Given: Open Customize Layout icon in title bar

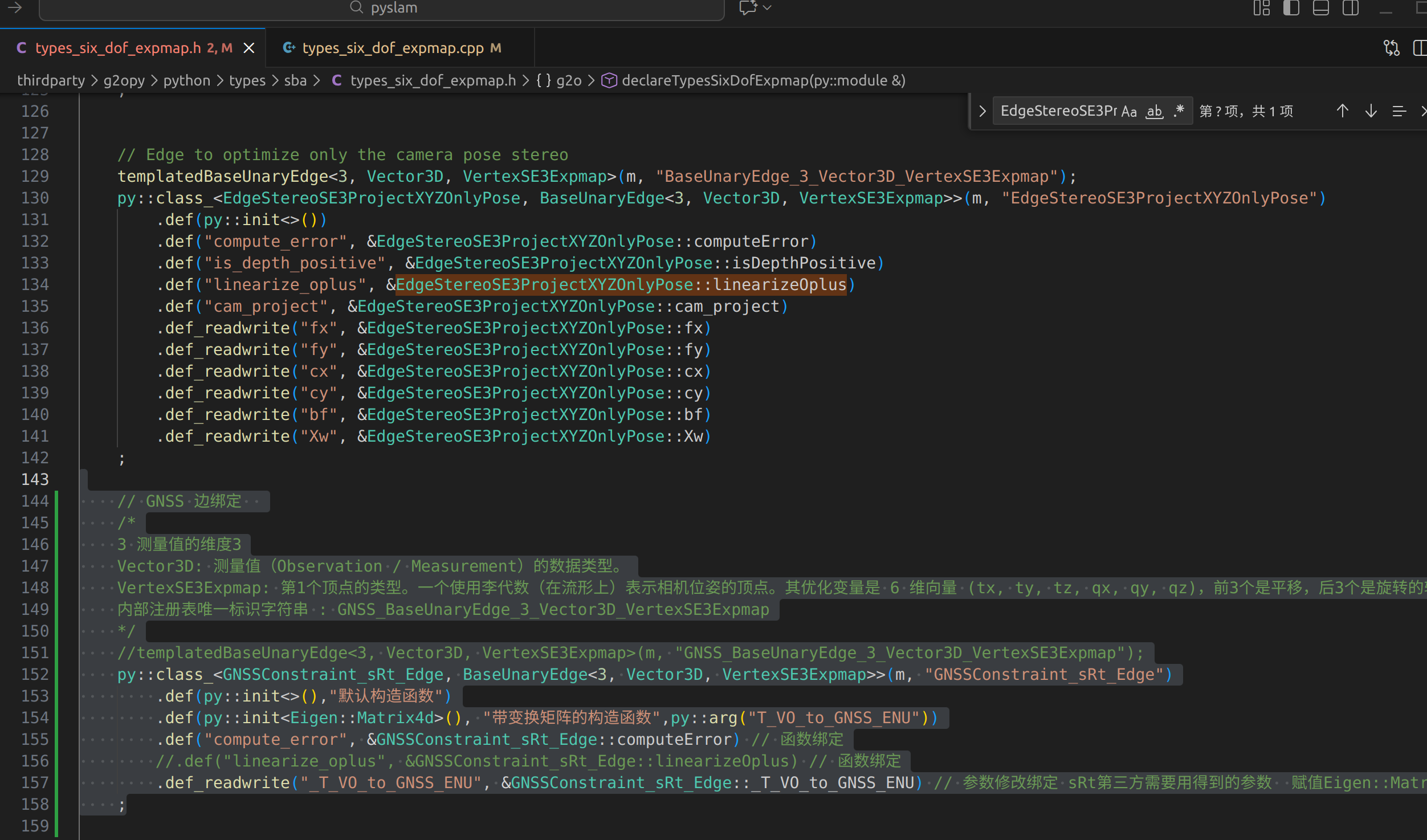Looking at the screenshot, I should coord(1261,8).
